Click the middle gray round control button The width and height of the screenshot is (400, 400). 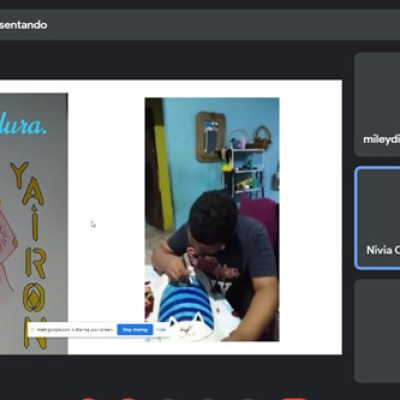tap(208, 399)
